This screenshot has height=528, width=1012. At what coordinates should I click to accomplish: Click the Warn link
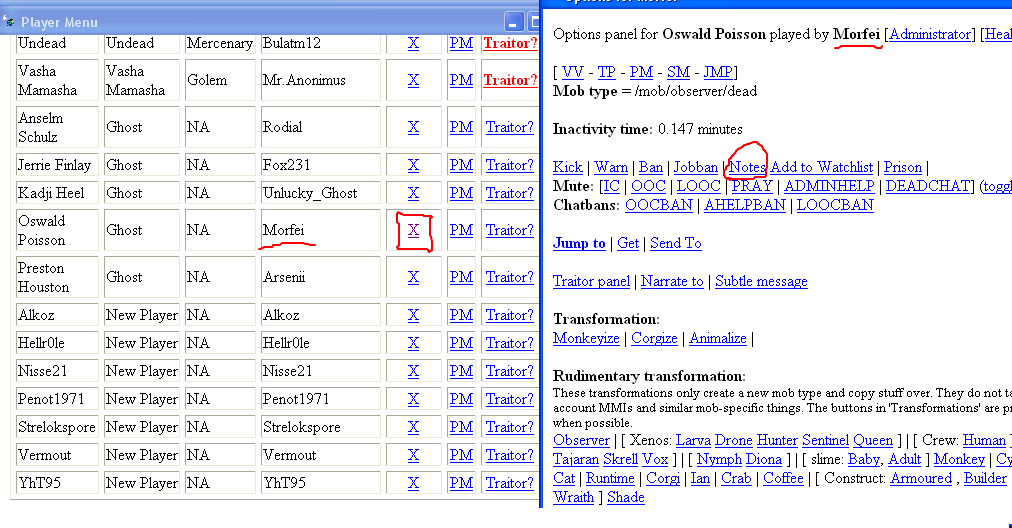coord(611,167)
